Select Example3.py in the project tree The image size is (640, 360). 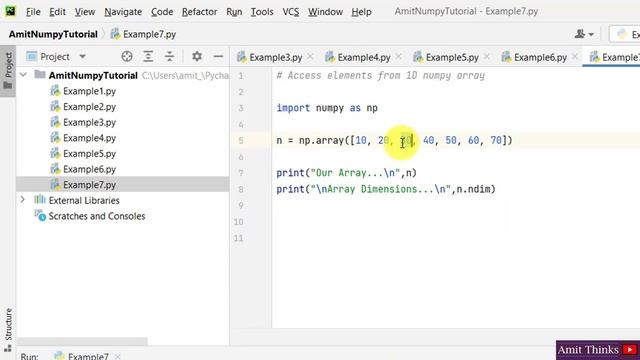[89, 122]
